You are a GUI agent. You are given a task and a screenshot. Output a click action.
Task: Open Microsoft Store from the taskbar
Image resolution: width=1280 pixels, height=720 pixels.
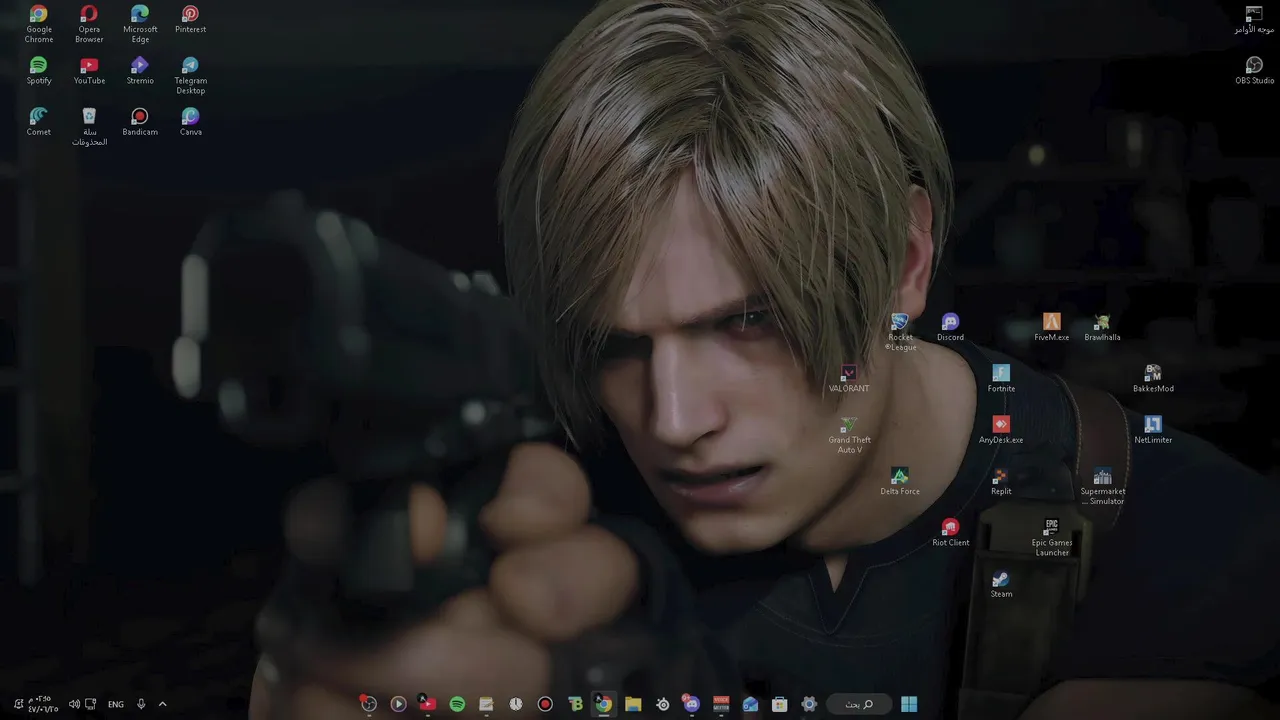tap(779, 704)
